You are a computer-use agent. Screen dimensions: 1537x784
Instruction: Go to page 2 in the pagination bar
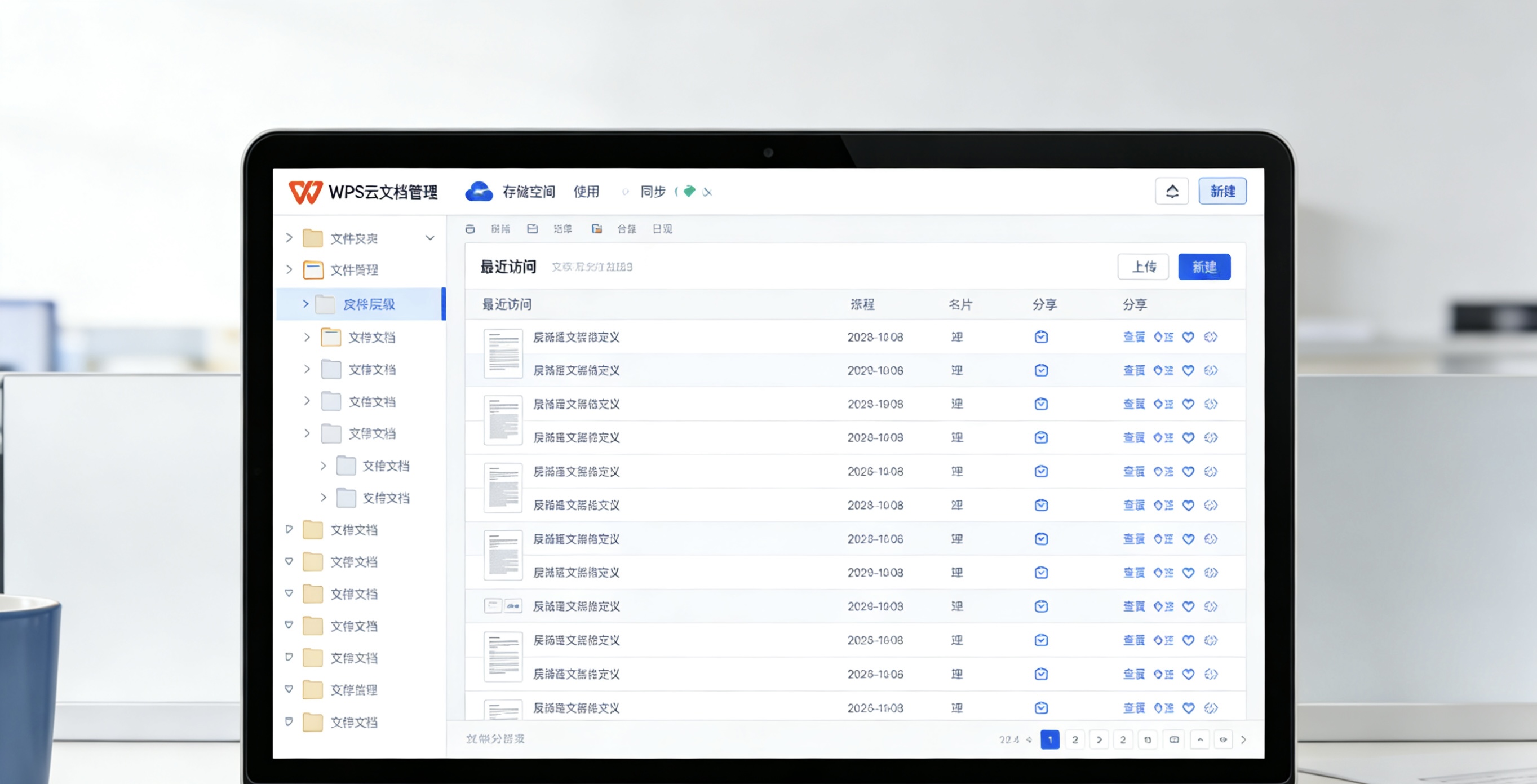[1075, 739]
